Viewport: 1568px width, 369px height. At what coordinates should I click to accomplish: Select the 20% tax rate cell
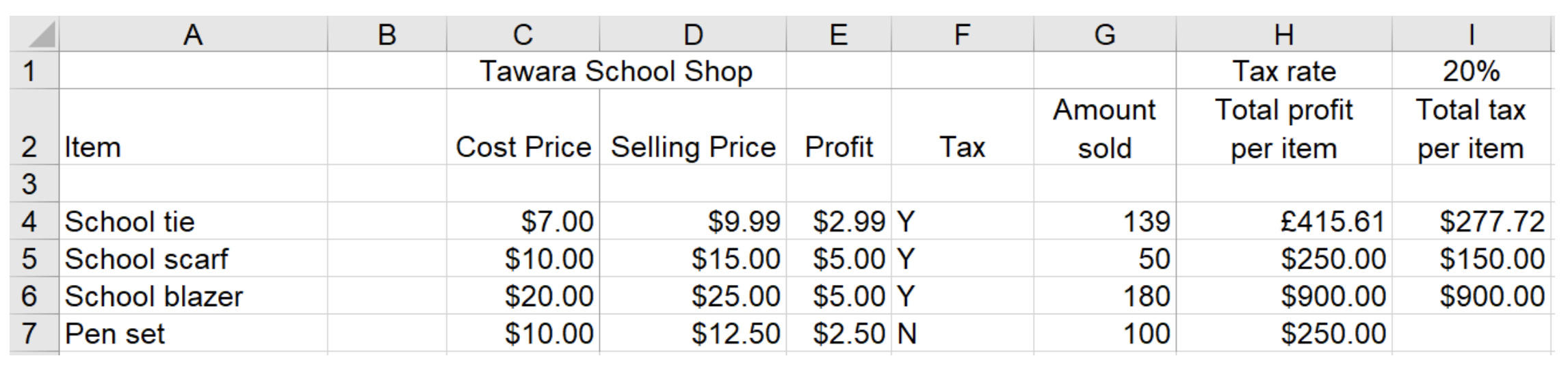1472,70
